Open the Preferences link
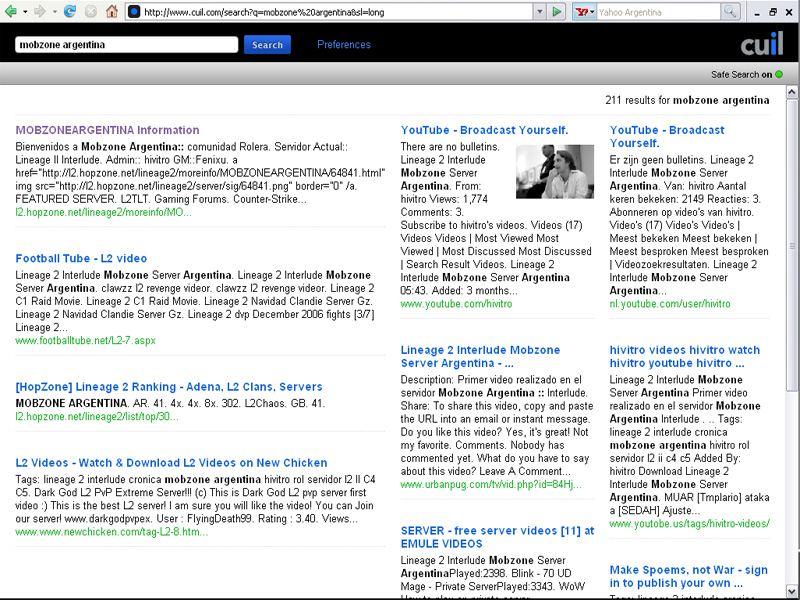This screenshot has height=600, width=800. (343, 45)
